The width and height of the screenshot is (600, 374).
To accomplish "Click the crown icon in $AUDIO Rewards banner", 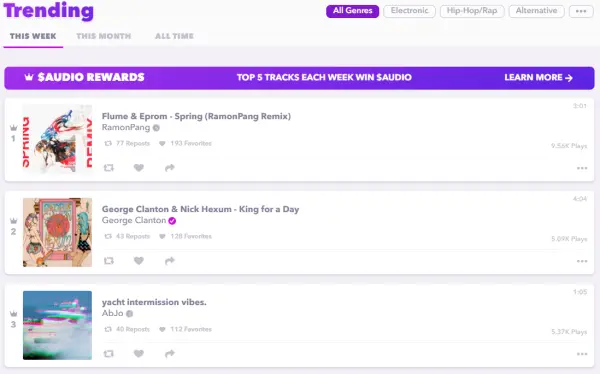I will point(29,77).
